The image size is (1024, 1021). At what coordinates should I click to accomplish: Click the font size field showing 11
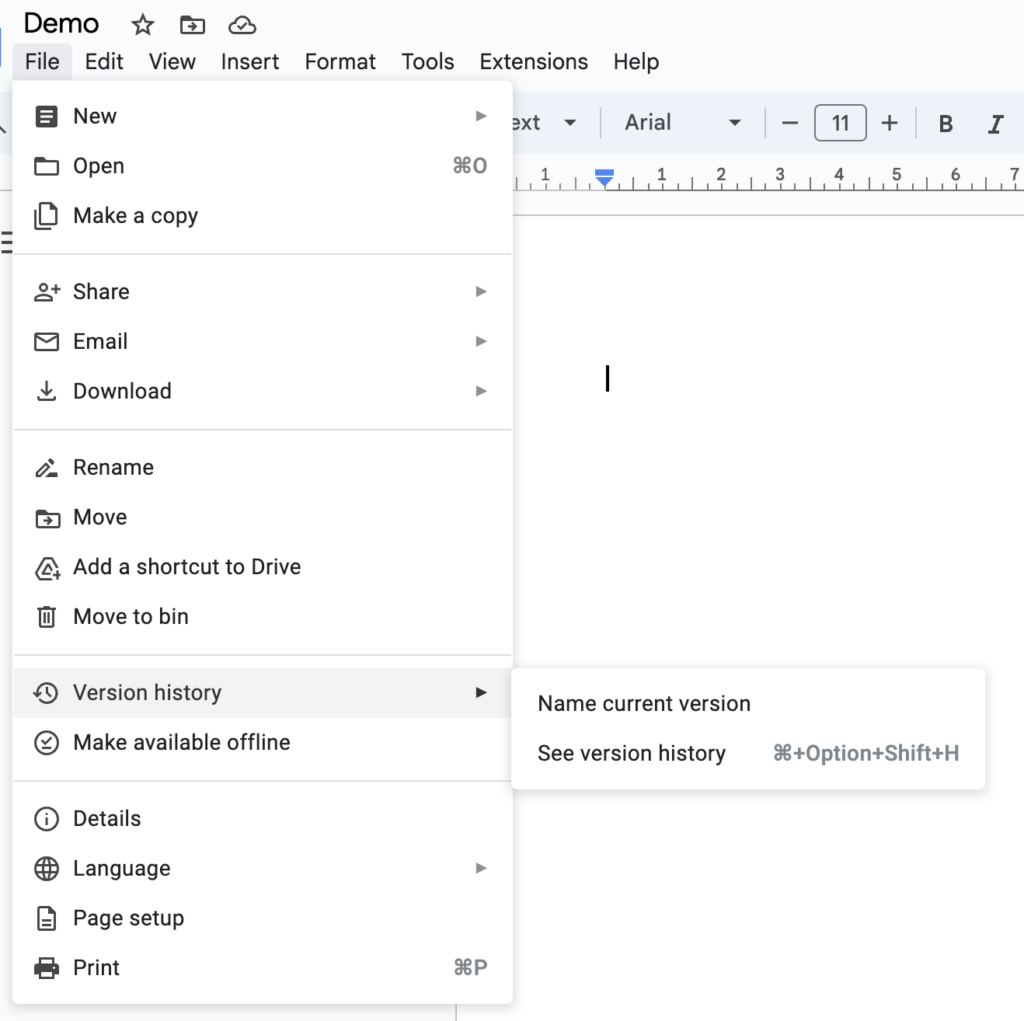click(840, 123)
